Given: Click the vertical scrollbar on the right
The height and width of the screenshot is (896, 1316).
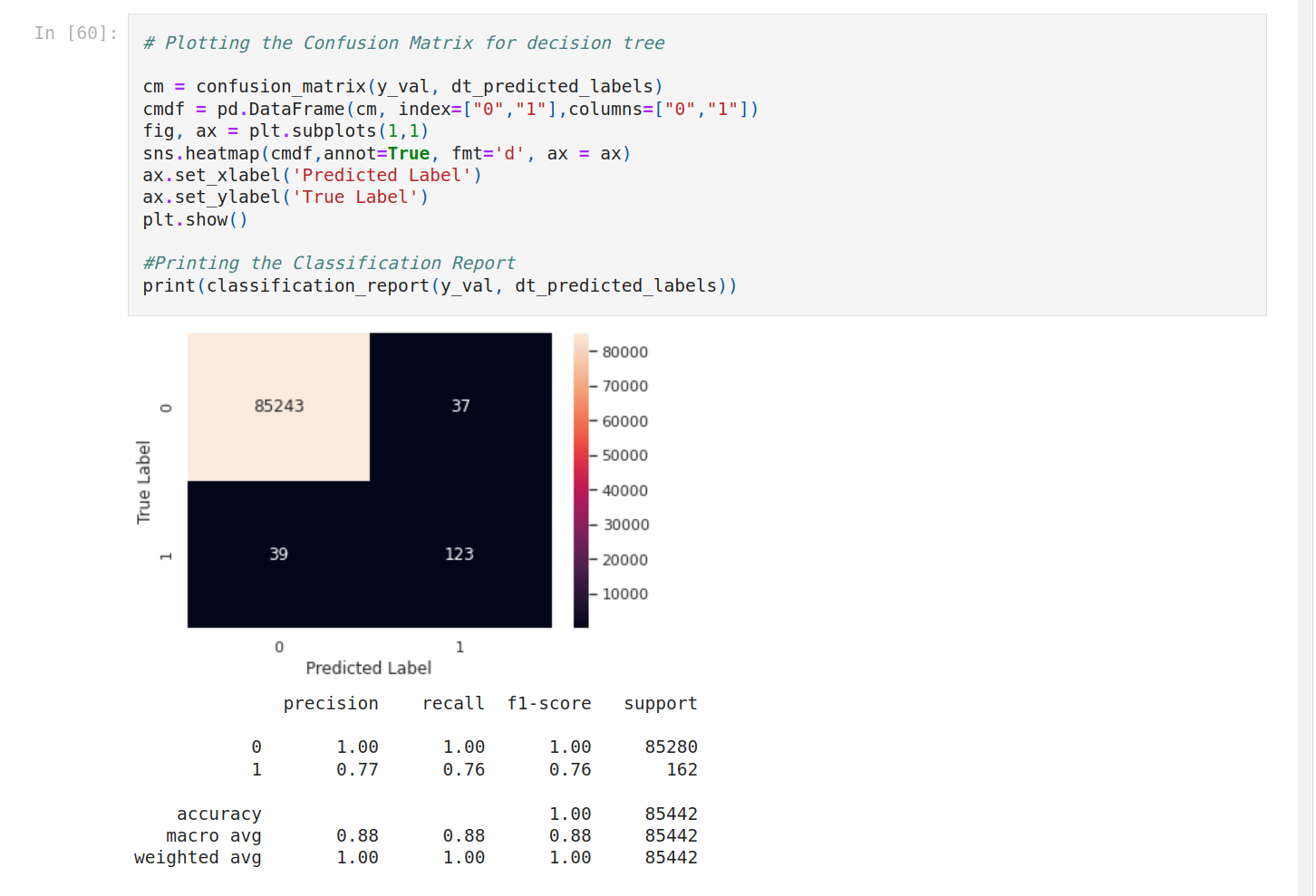Looking at the screenshot, I should pyautogui.click(x=1305, y=448).
